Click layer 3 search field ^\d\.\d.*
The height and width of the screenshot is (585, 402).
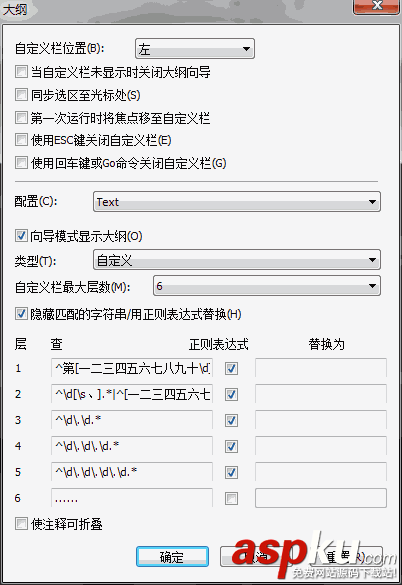click(132, 420)
